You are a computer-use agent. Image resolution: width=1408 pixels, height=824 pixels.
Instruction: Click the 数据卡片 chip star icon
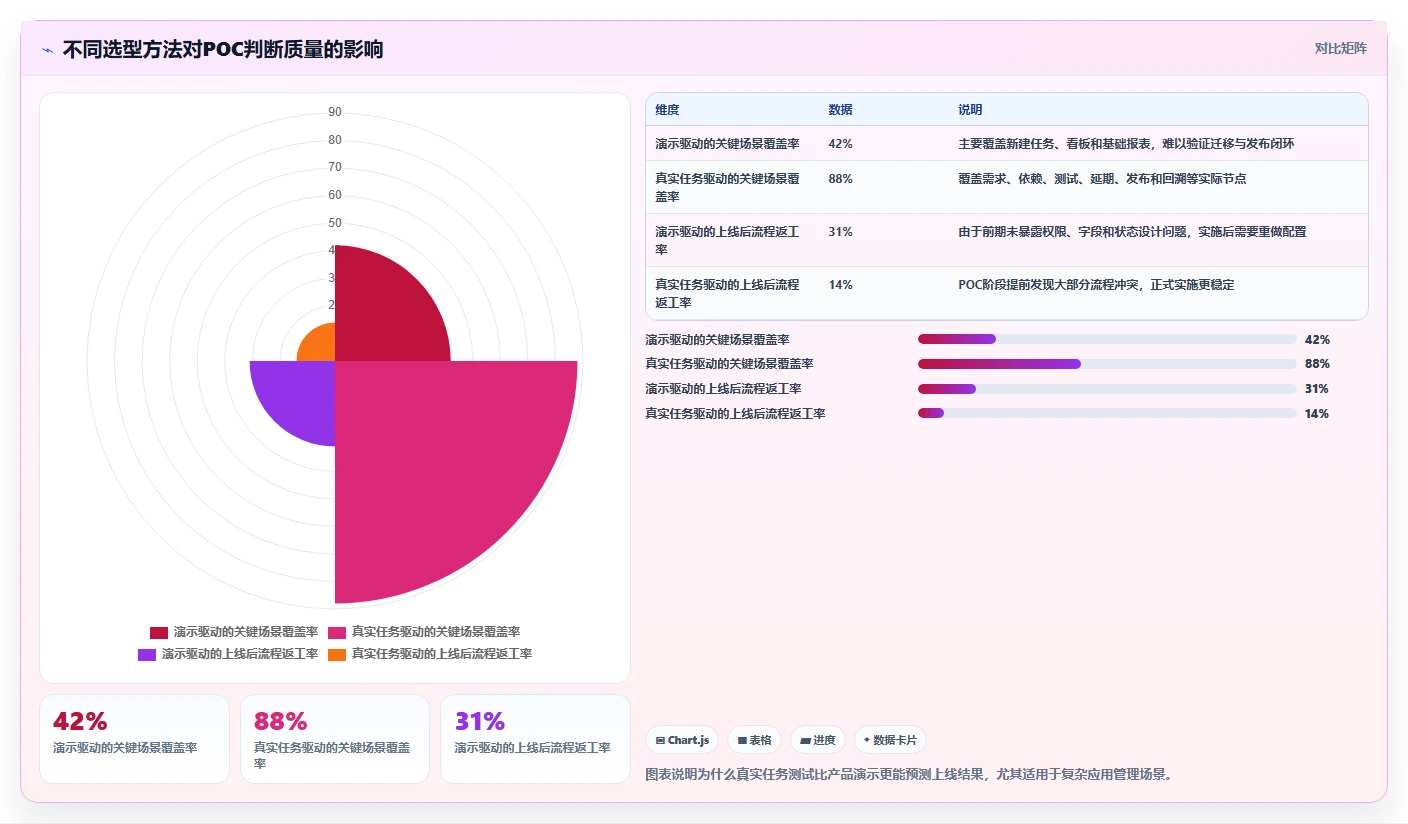pos(866,741)
